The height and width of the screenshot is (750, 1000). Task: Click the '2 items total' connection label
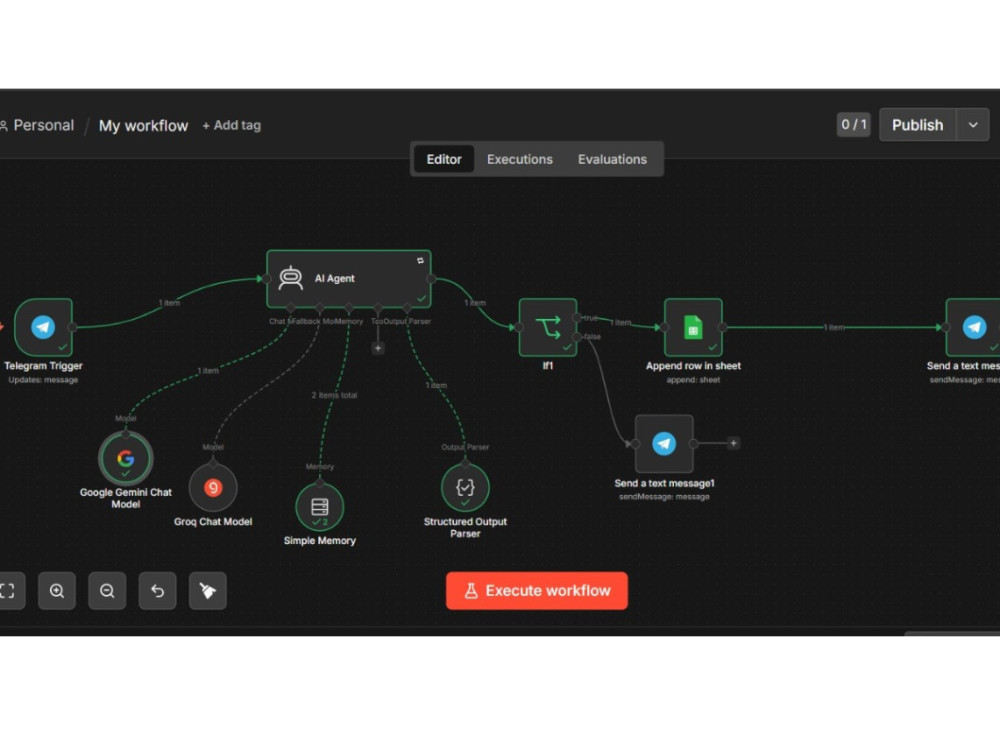click(x=334, y=395)
